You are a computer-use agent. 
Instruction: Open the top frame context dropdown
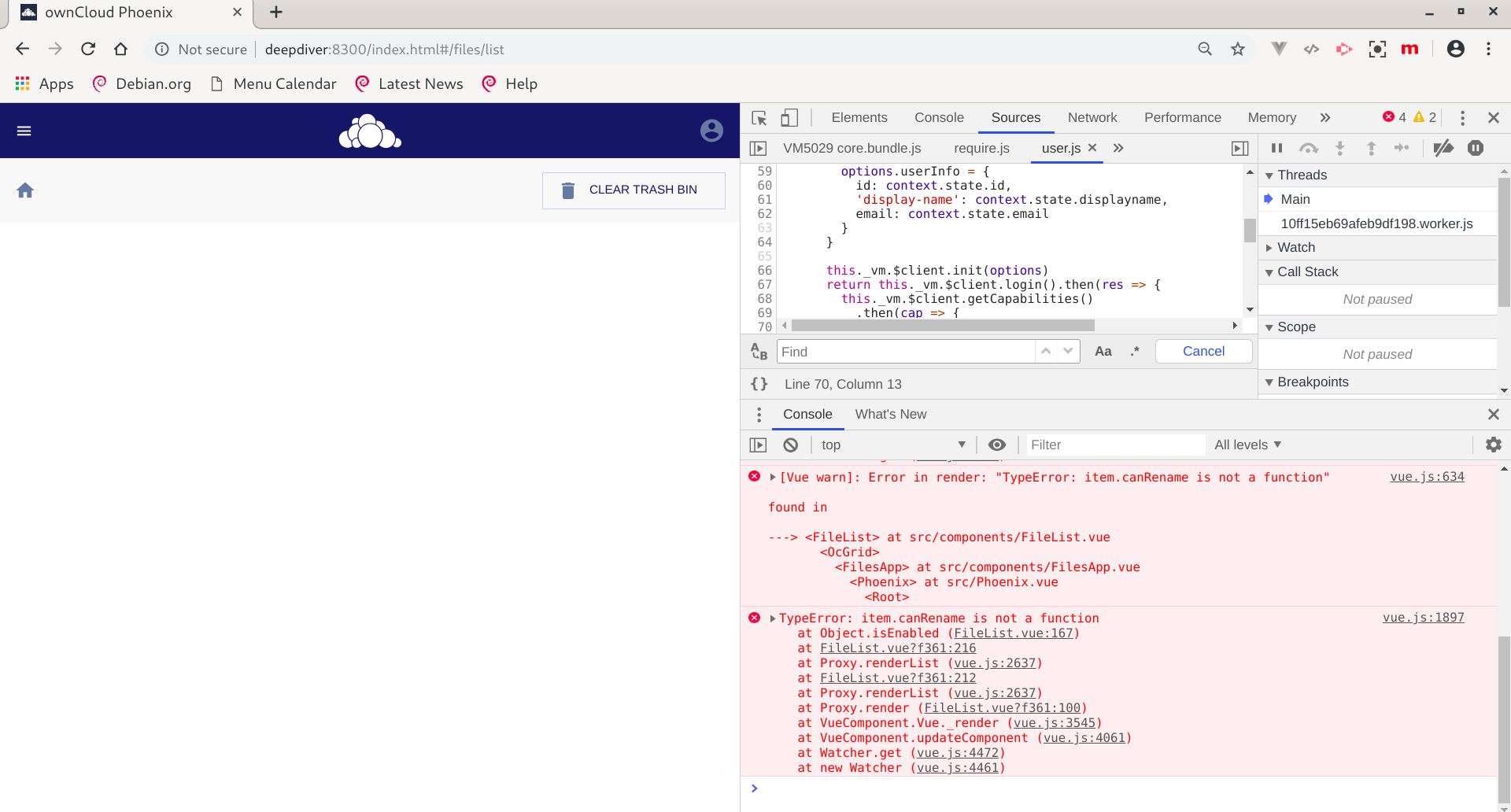(x=893, y=445)
